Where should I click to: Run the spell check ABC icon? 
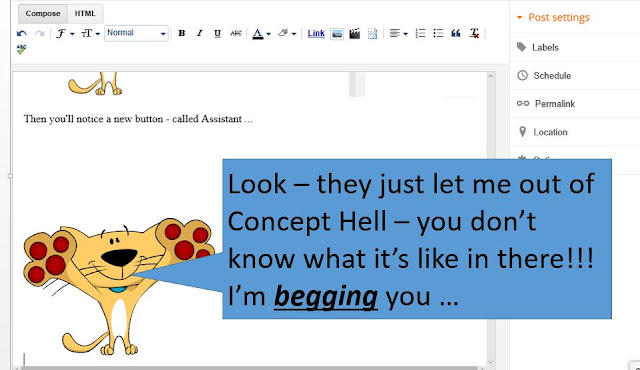(22, 50)
